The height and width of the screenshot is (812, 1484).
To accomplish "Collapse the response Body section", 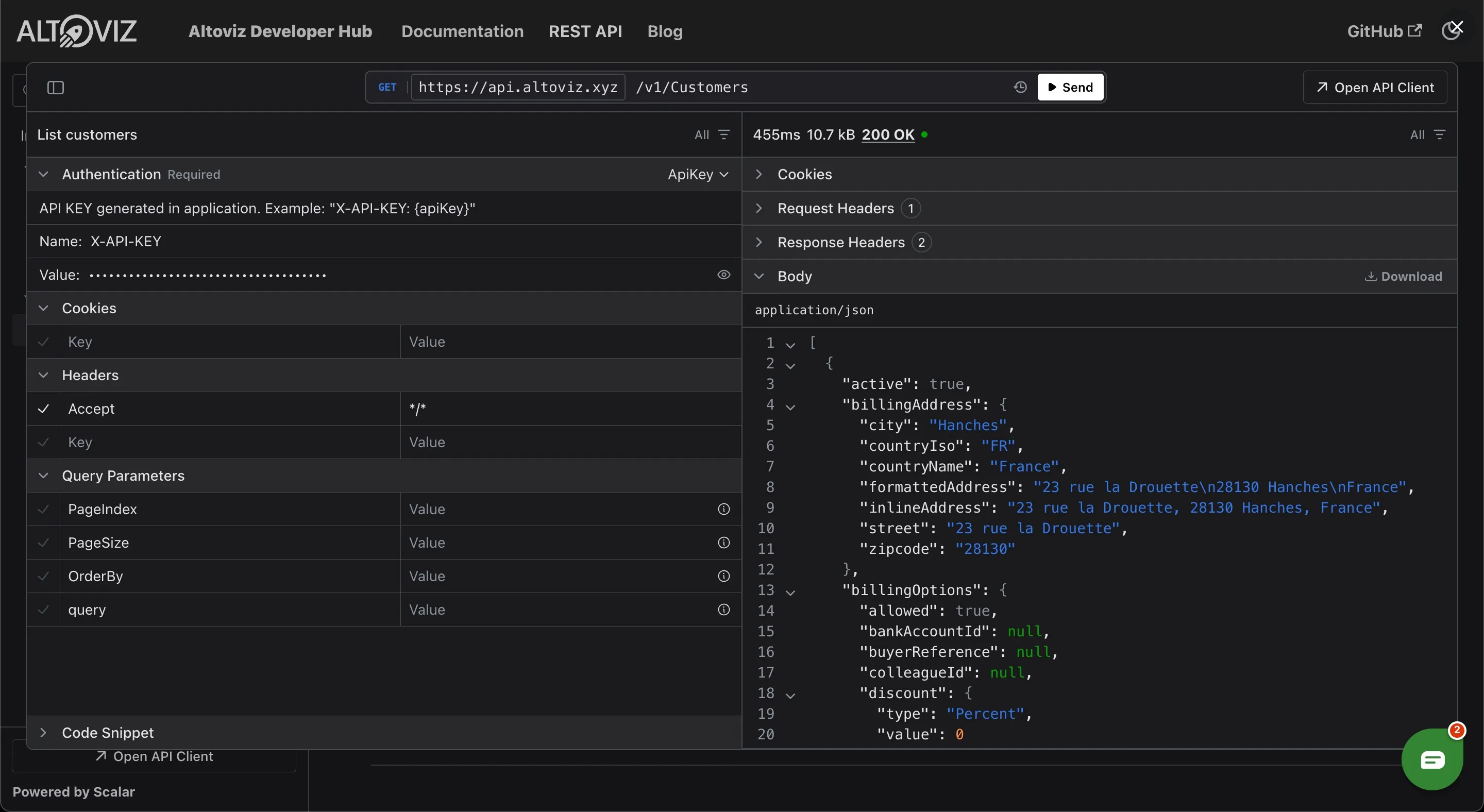I will [758, 276].
